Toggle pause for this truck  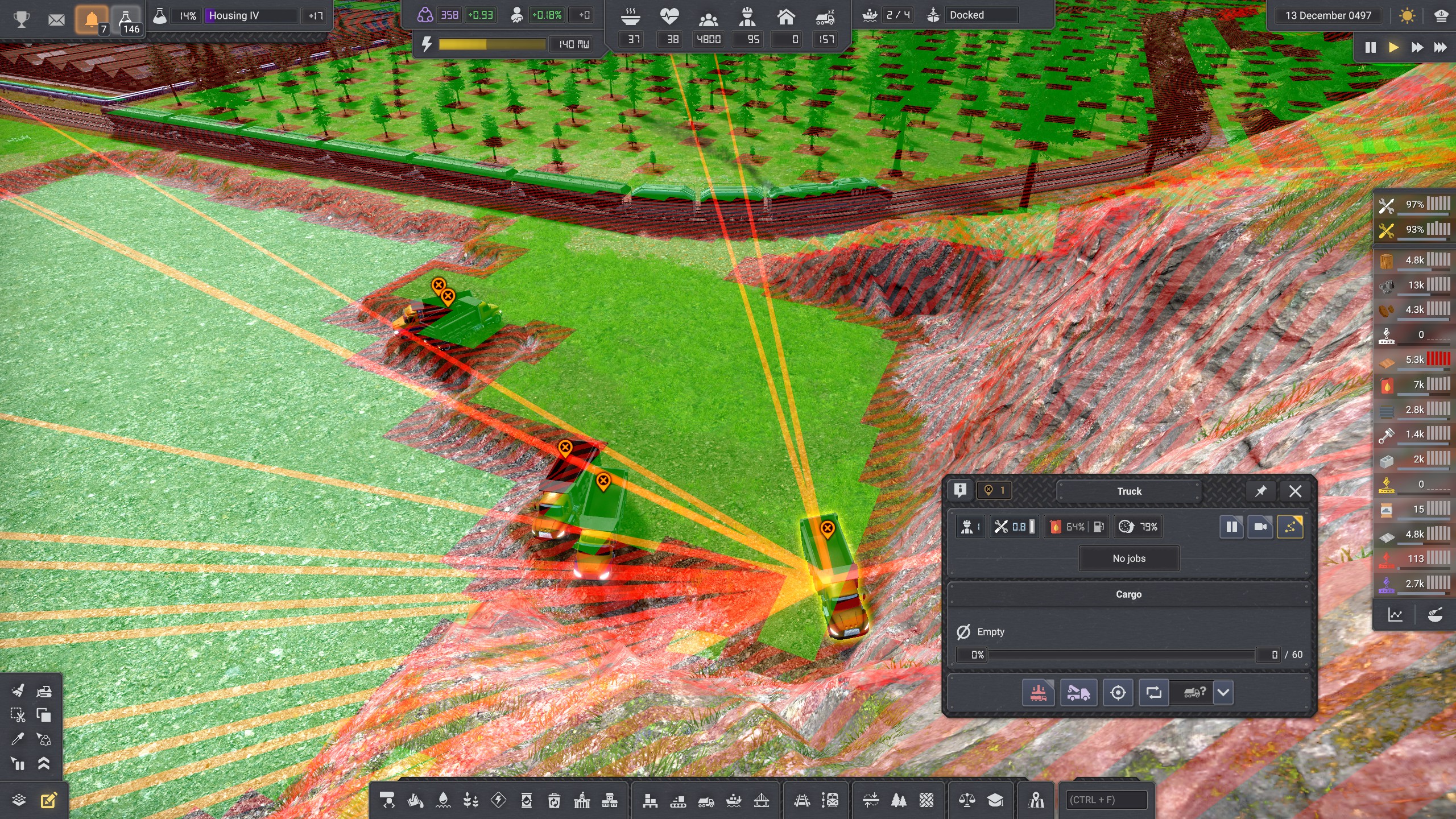(x=1231, y=527)
